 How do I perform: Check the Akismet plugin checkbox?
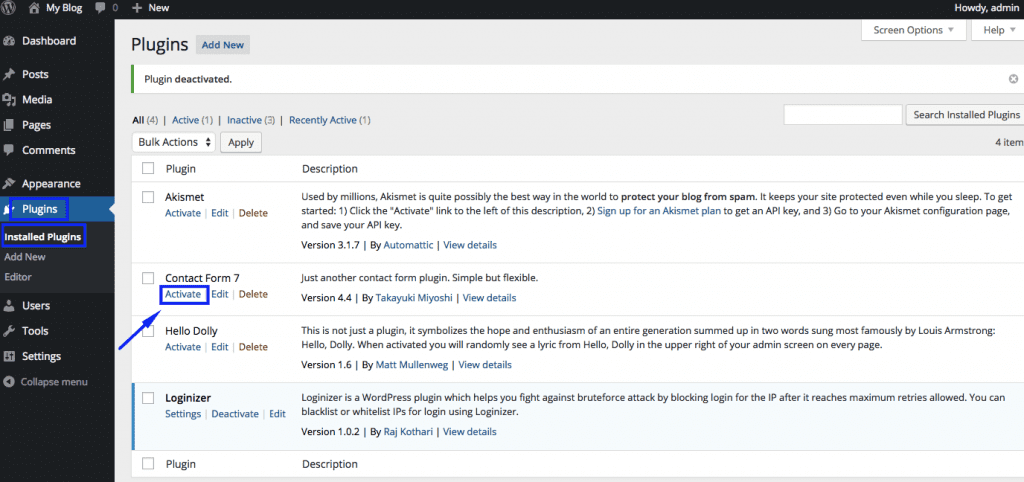pyautogui.click(x=148, y=197)
